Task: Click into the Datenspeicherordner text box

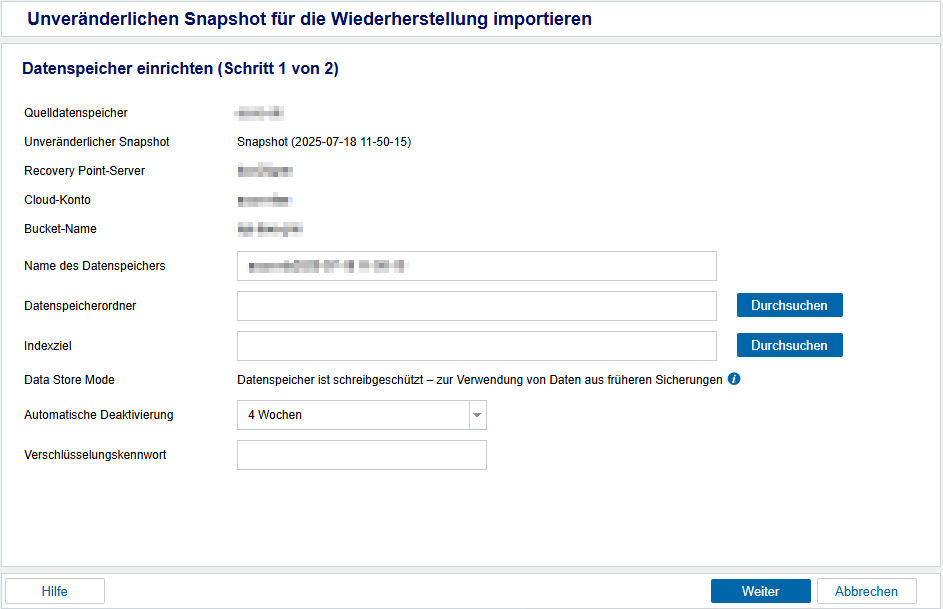Action: 476,306
